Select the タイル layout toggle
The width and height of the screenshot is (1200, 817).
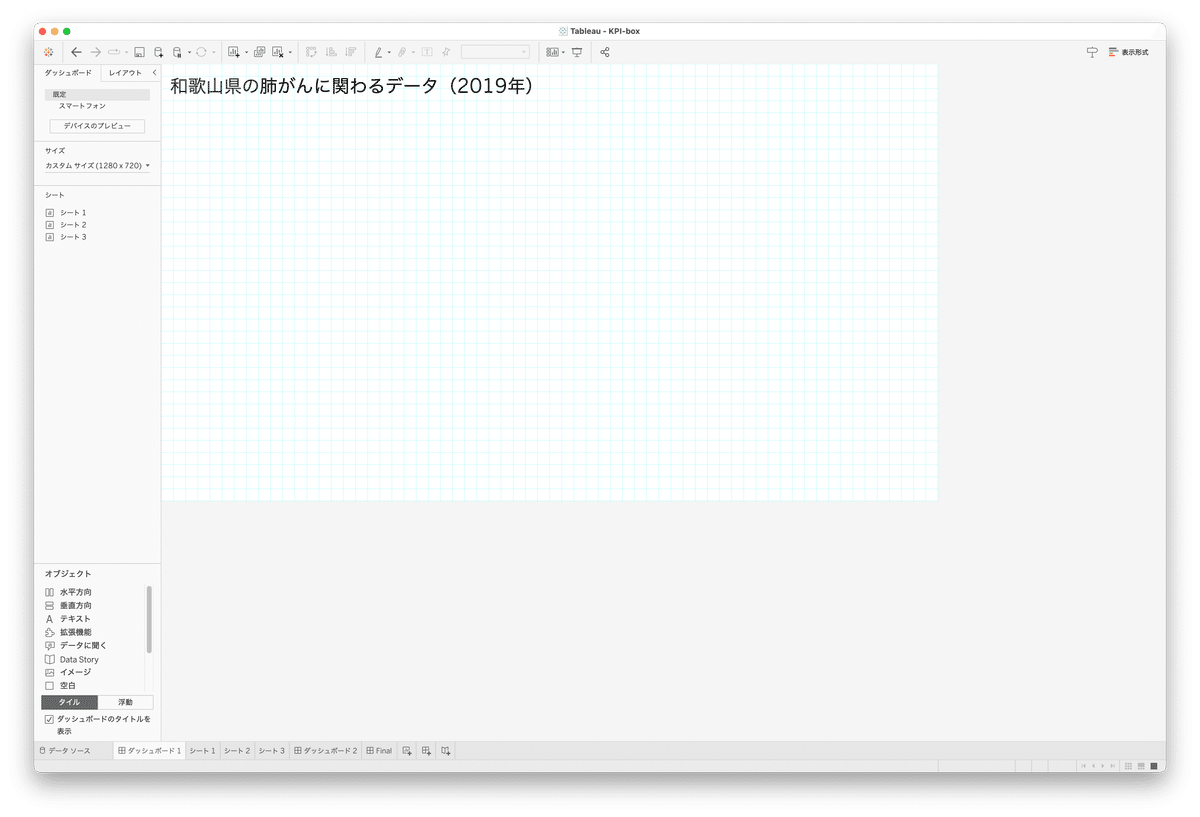coord(69,702)
